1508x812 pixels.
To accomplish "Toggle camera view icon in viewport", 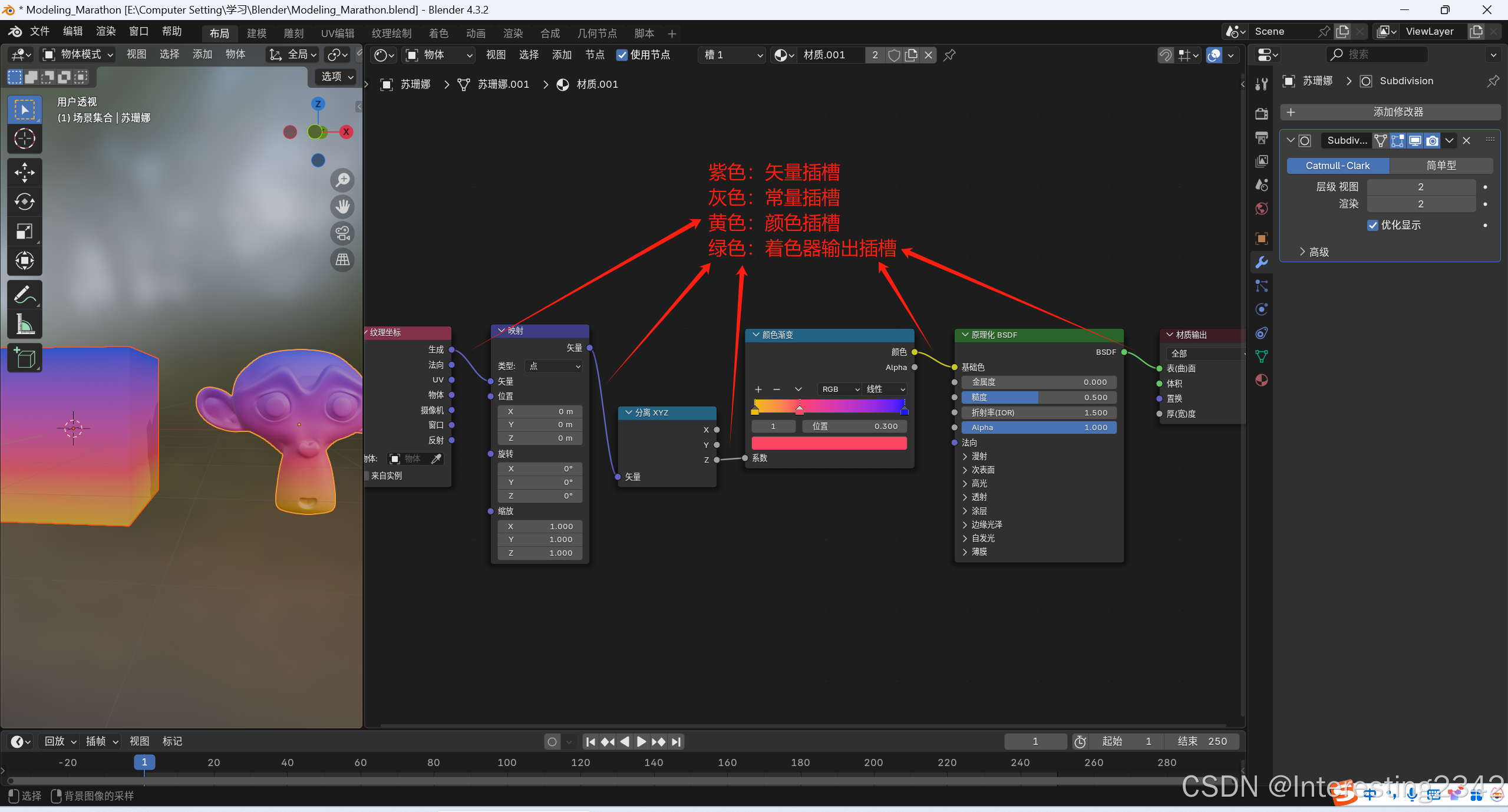I will [342, 233].
